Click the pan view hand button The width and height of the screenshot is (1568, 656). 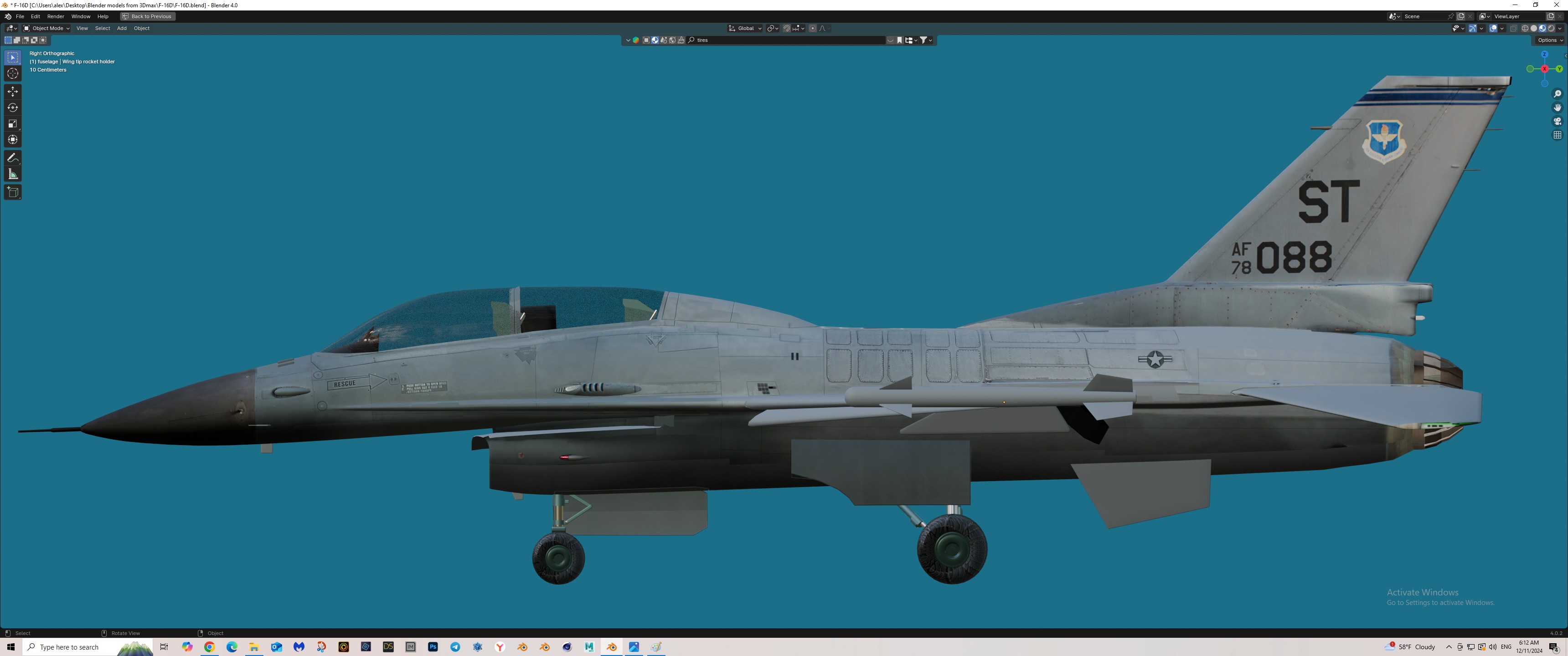[1557, 107]
